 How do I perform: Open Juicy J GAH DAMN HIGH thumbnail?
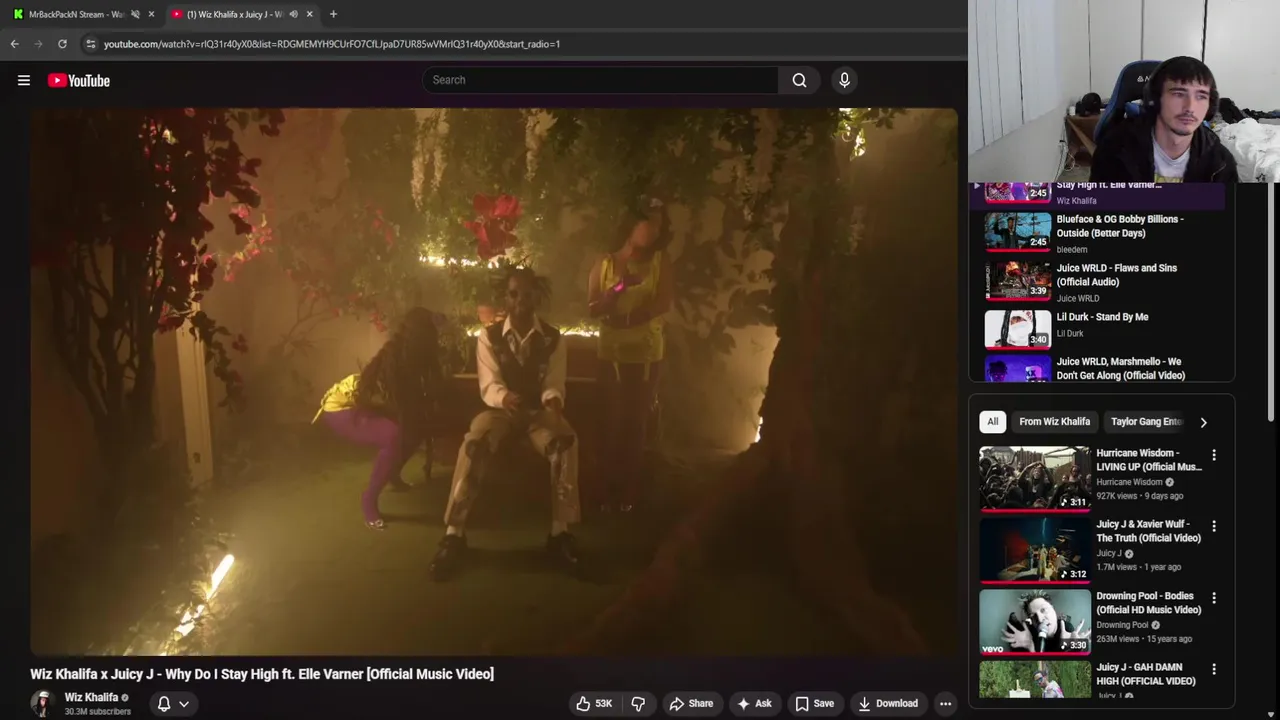pos(1035,680)
